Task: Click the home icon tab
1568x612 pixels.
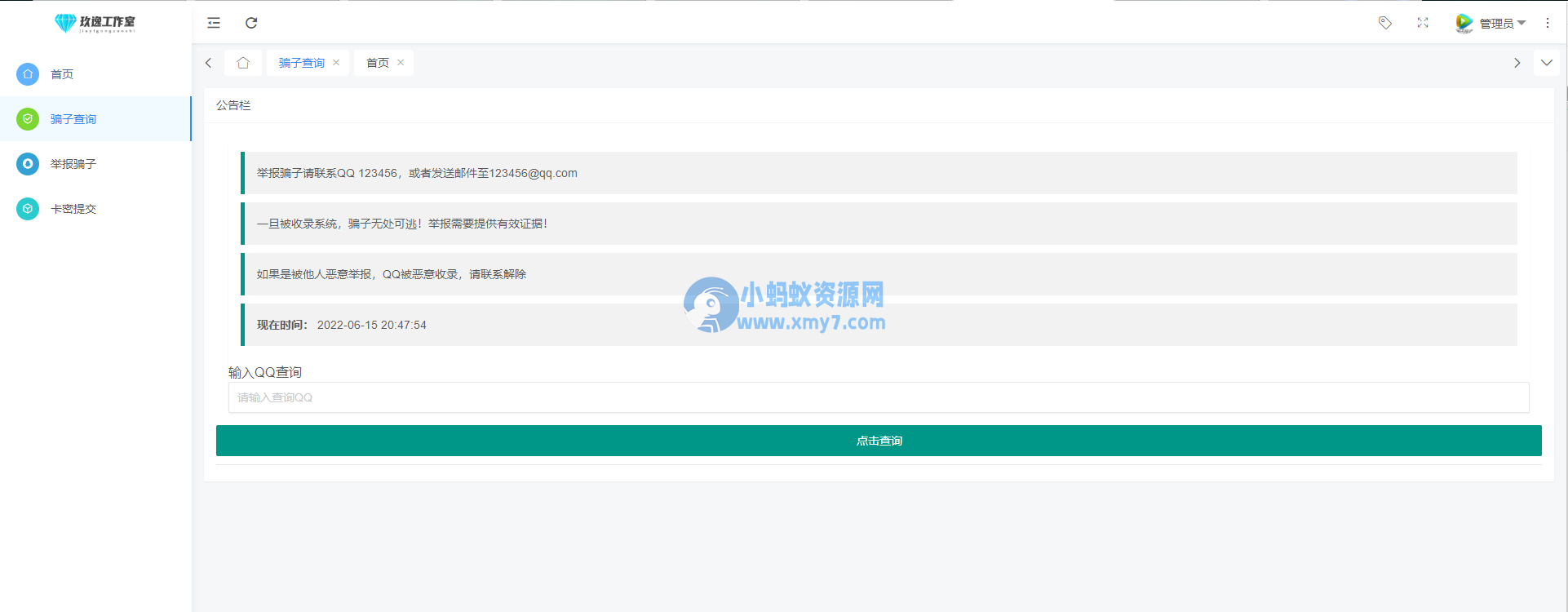Action: [x=243, y=63]
